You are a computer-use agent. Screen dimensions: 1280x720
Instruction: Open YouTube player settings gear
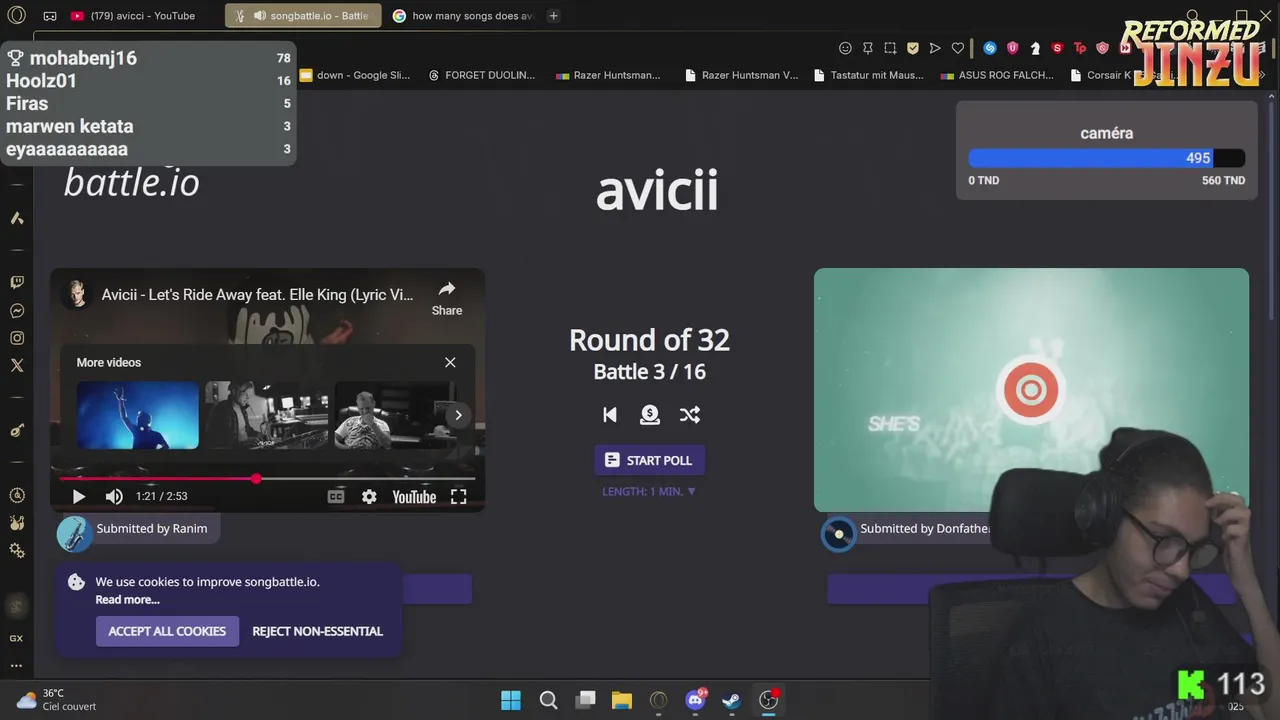pyautogui.click(x=369, y=496)
